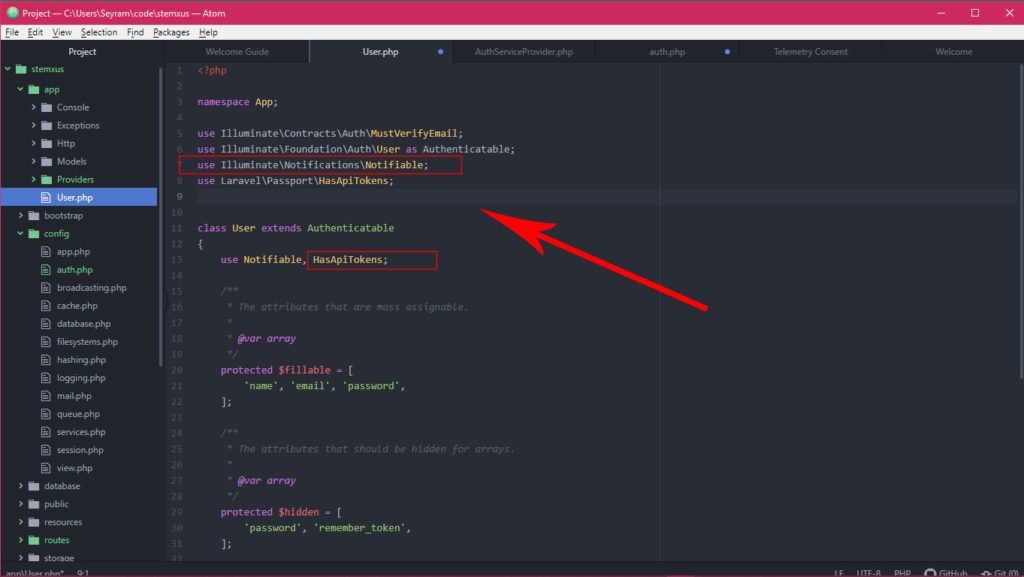Click the modified dot on User.php tab
1024x577 pixels.
pyautogui.click(x=441, y=52)
